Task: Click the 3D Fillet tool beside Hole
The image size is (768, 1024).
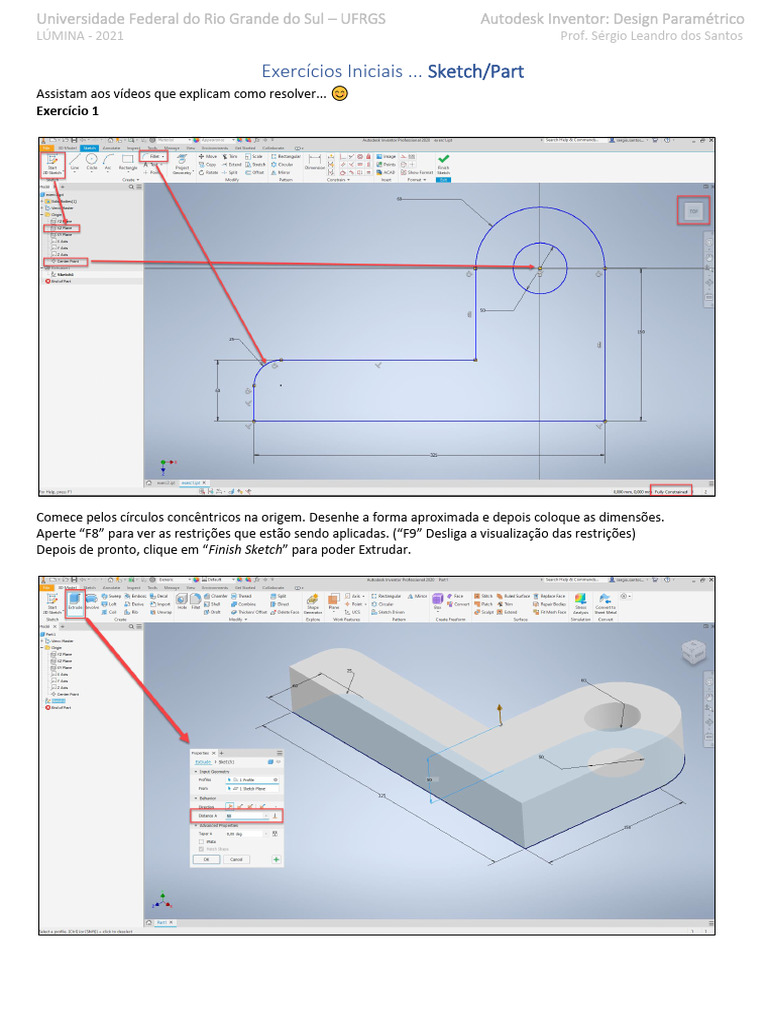Action: click(x=195, y=601)
